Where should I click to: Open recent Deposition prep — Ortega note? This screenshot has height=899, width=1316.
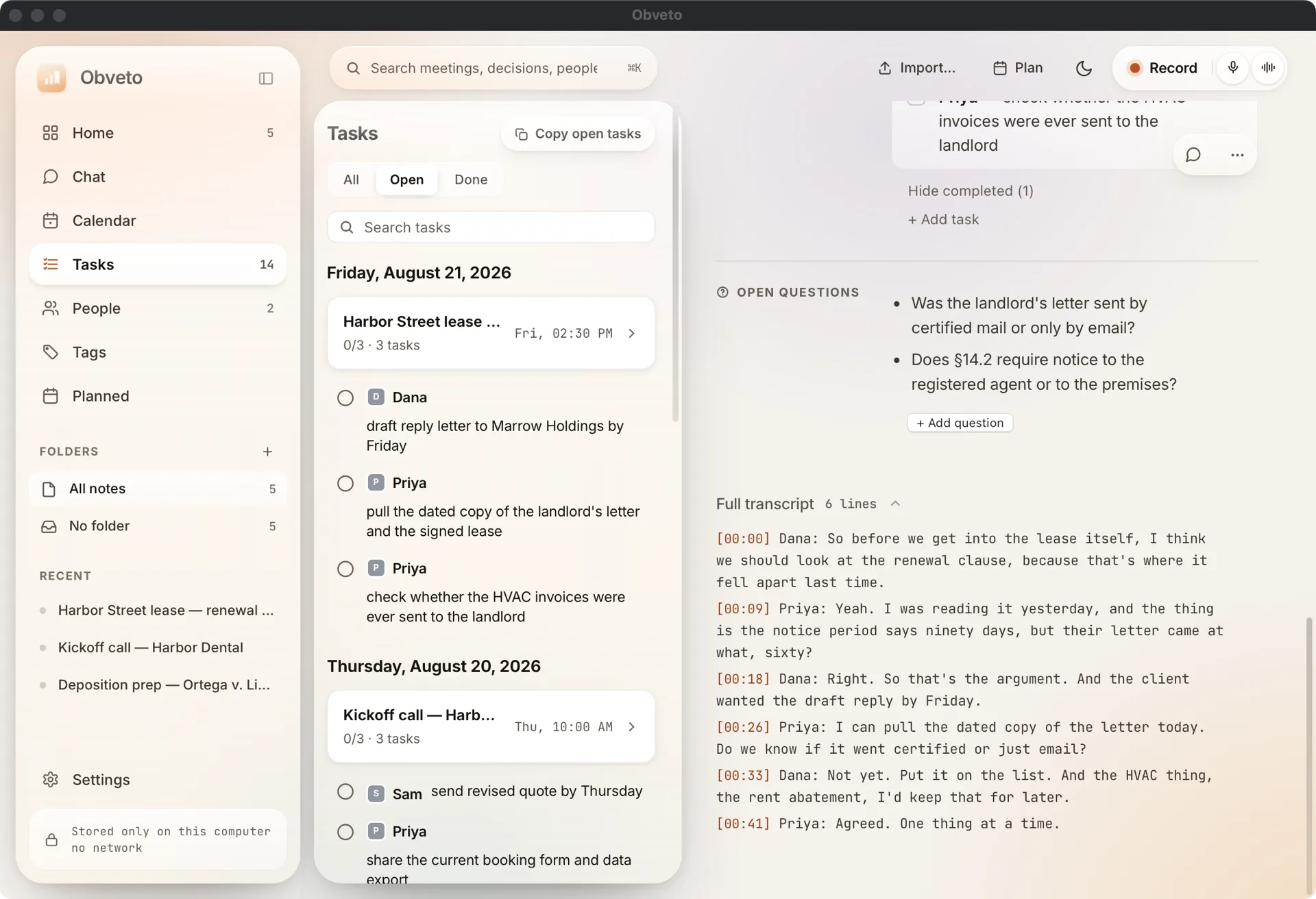158,685
